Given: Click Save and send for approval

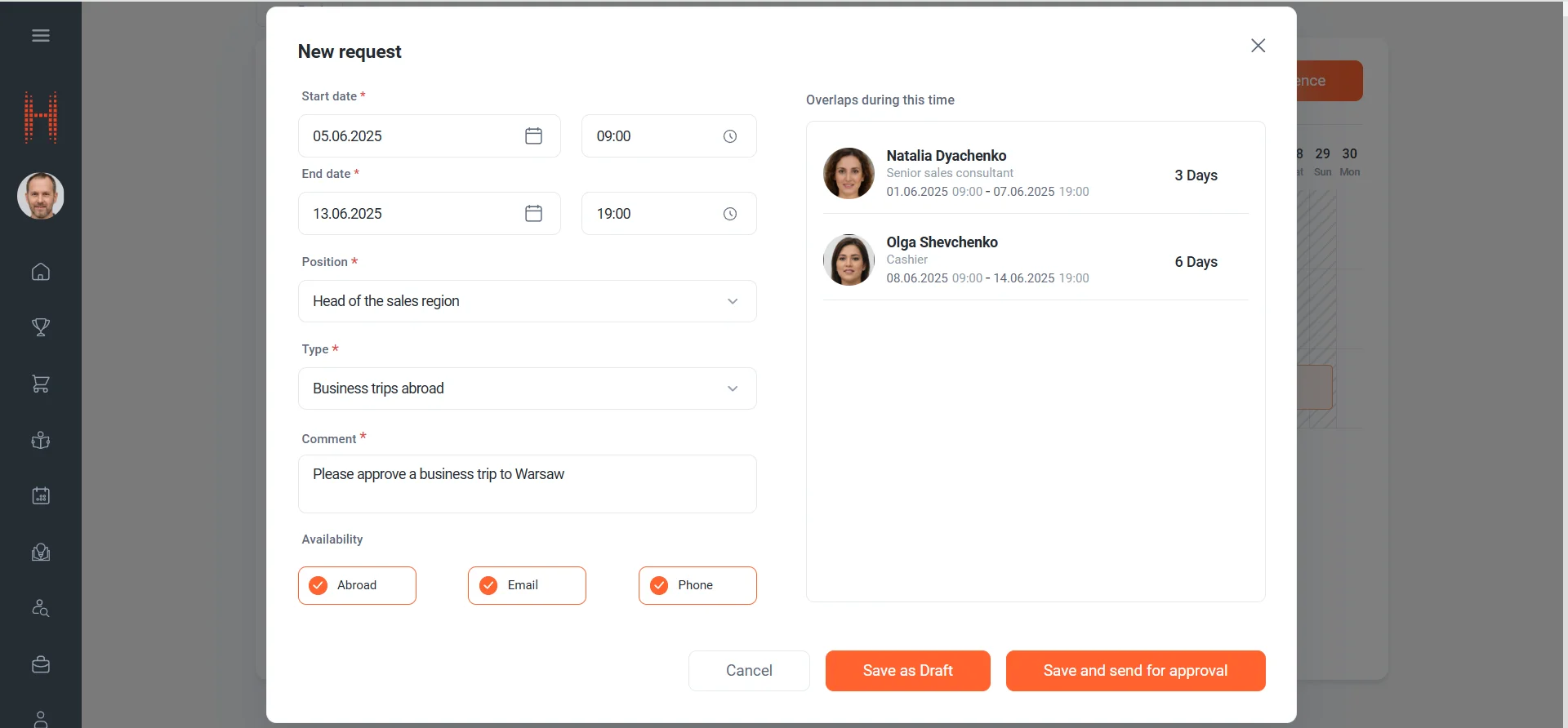Looking at the screenshot, I should 1135,671.
